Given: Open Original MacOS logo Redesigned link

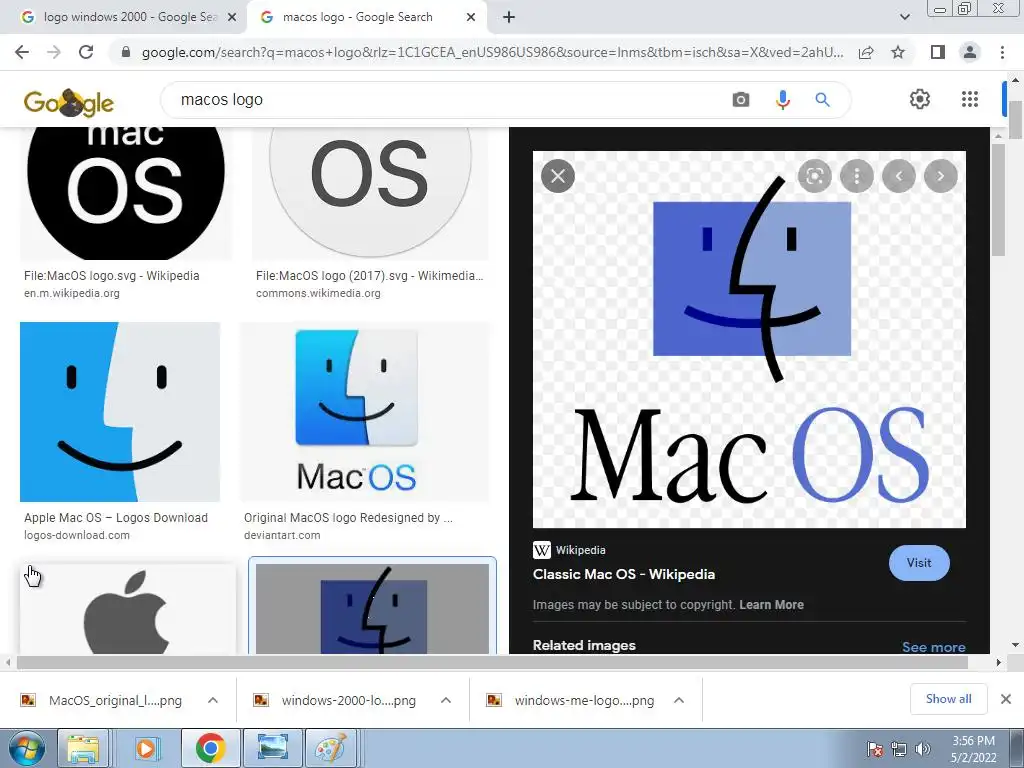Looking at the screenshot, I should 348,518.
